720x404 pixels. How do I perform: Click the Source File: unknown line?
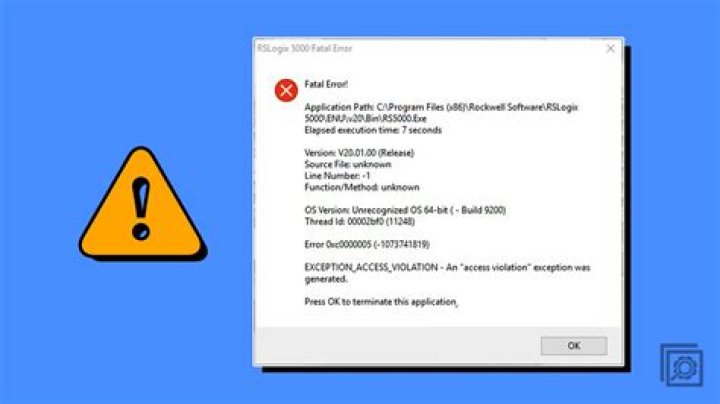[348, 164]
